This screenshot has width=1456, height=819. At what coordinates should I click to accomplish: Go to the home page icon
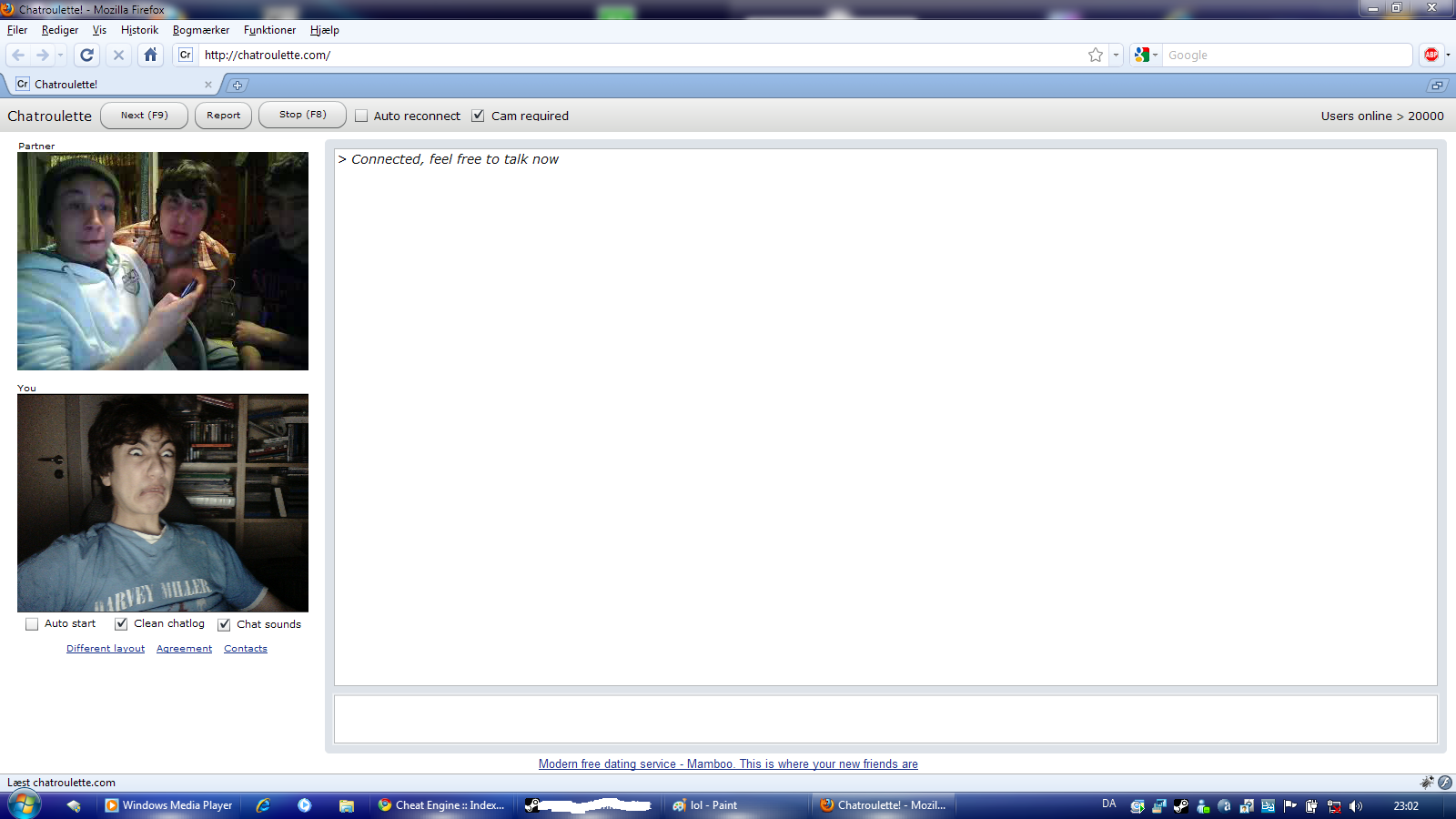pyautogui.click(x=150, y=55)
